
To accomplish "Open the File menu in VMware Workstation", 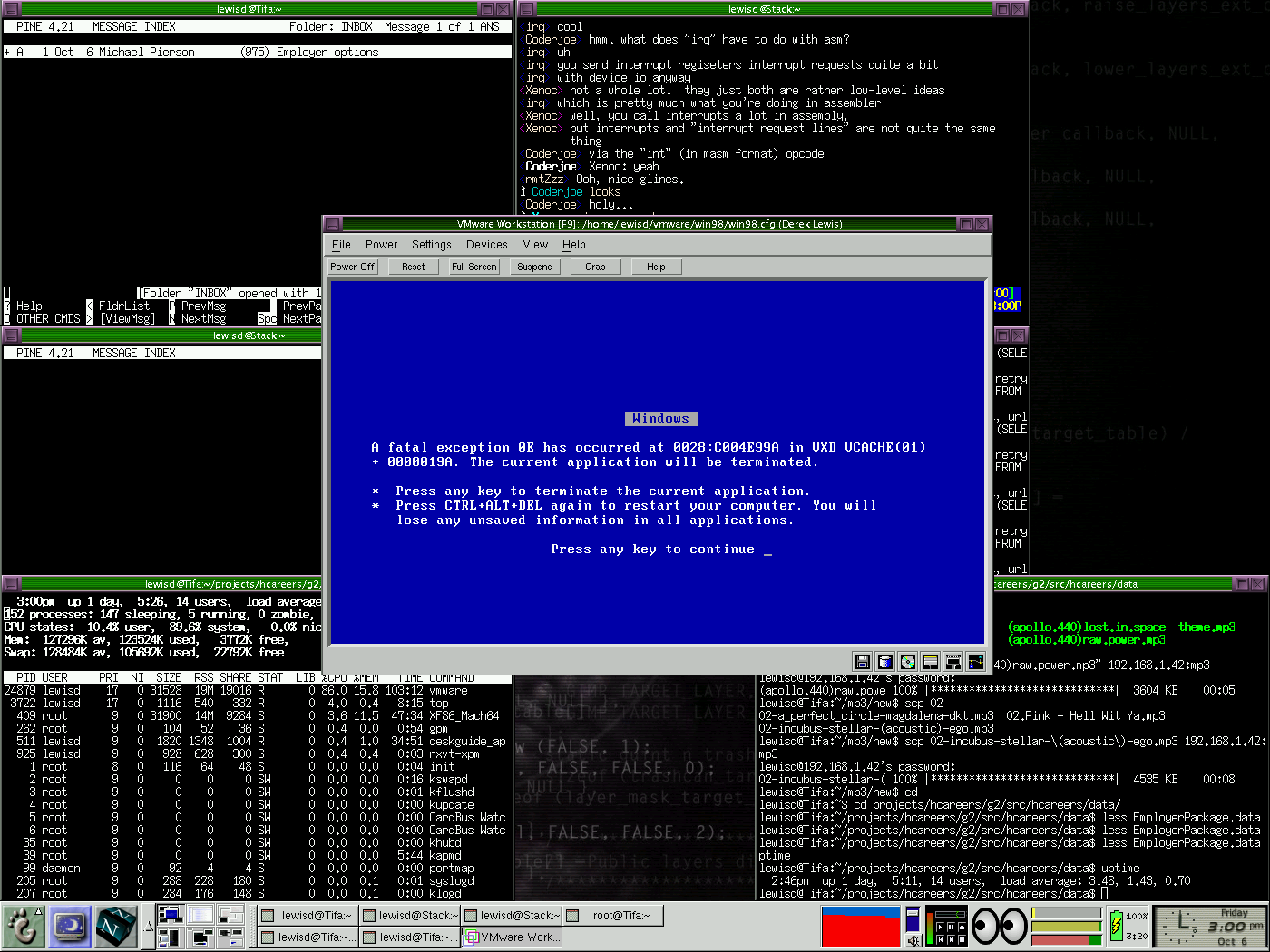I will pyautogui.click(x=341, y=245).
